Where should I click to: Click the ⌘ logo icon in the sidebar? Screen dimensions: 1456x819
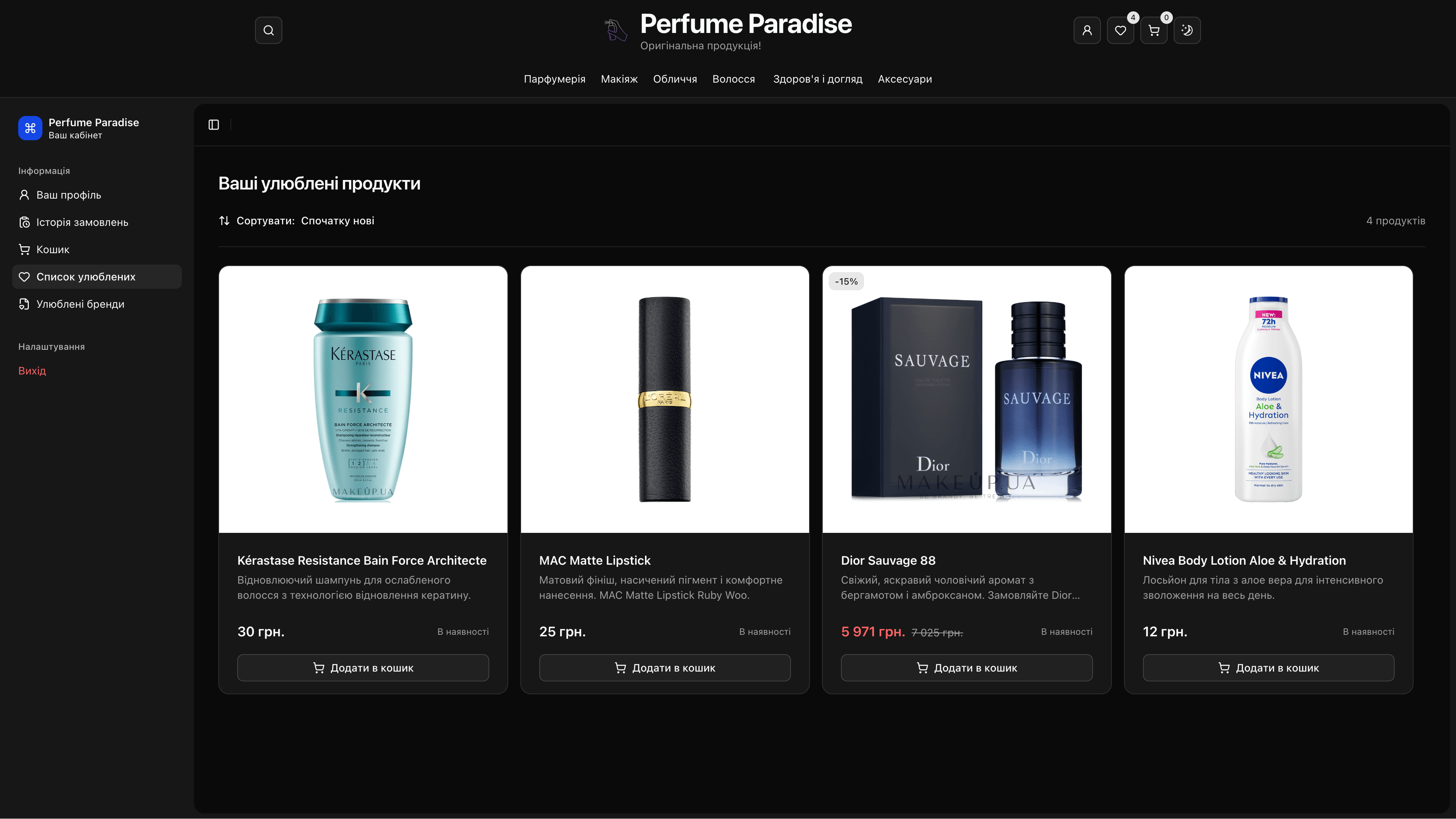click(x=31, y=128)
